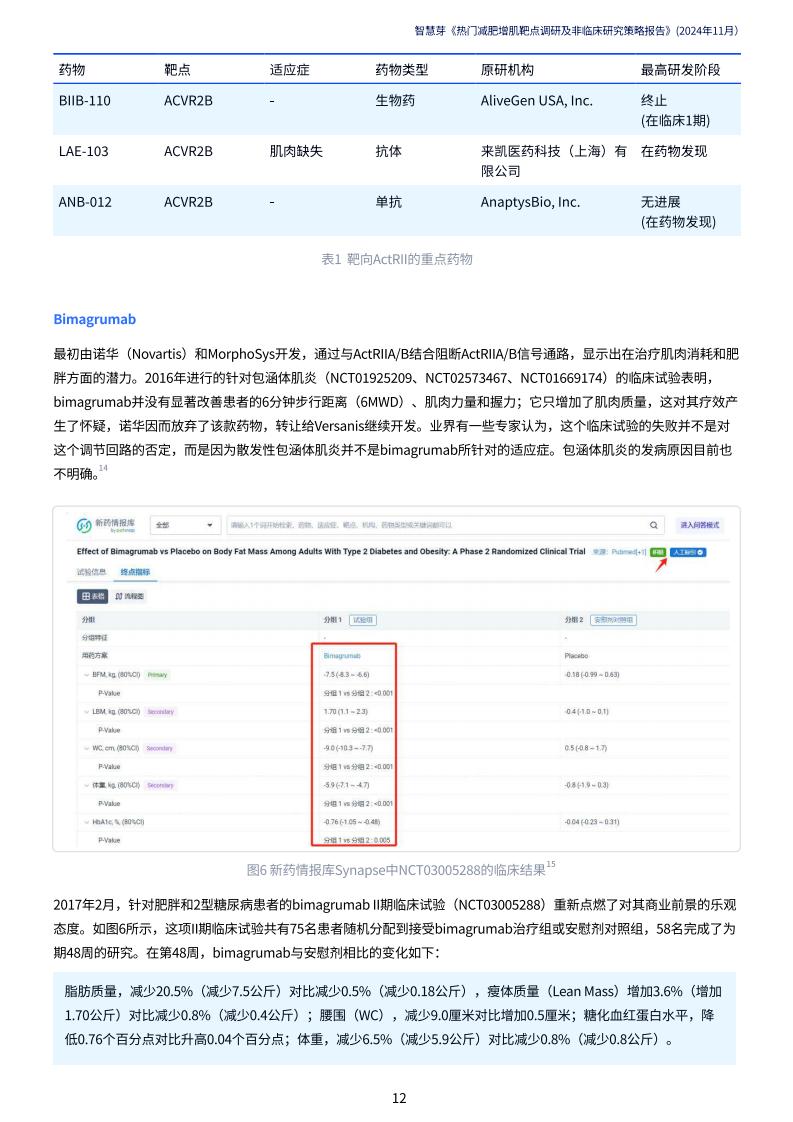Click the 原研机构 column header
This screenshot has width=793, height=1122.
click(507, 70)
